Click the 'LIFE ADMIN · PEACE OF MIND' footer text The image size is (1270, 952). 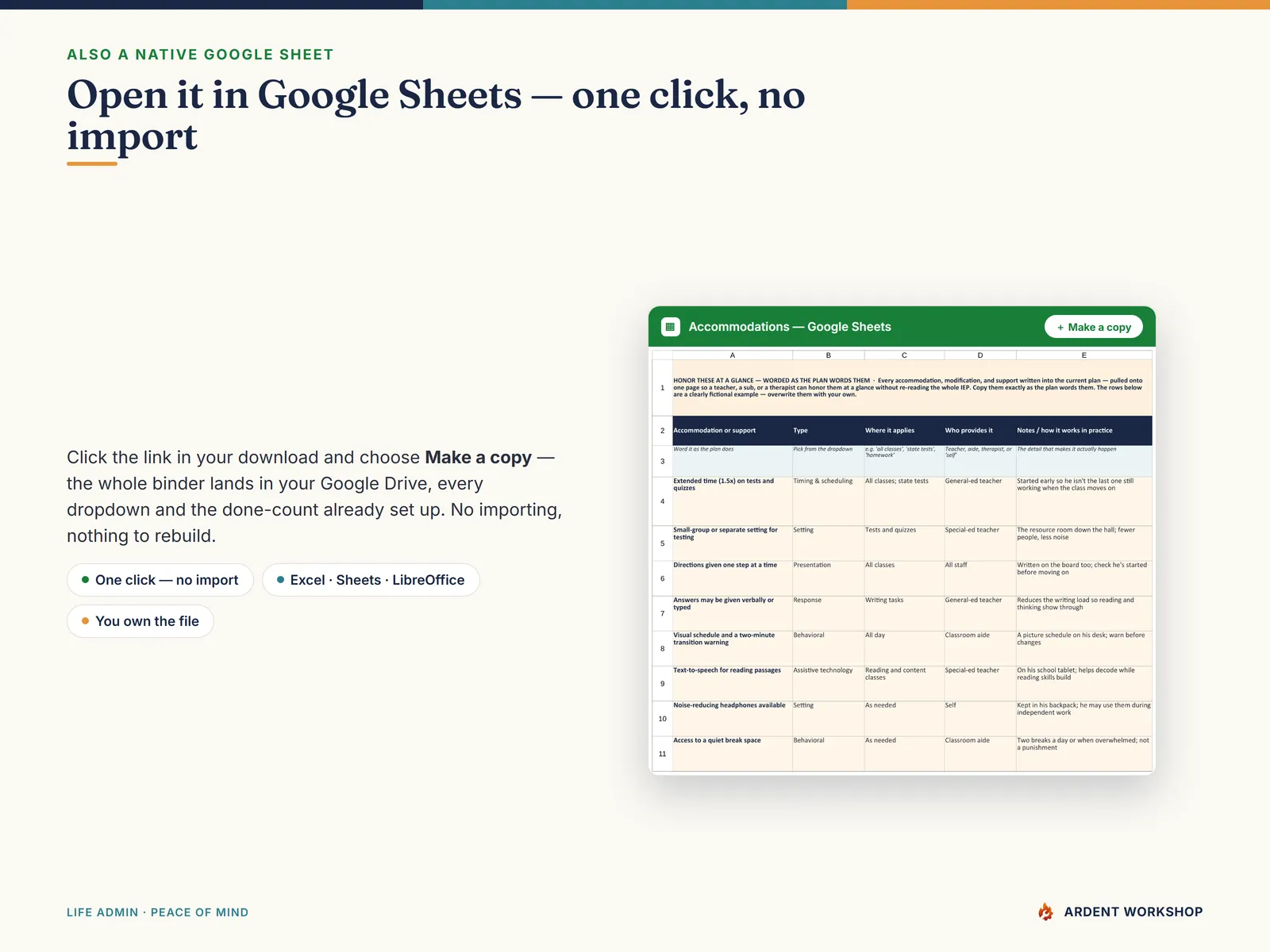pos(157,912)
